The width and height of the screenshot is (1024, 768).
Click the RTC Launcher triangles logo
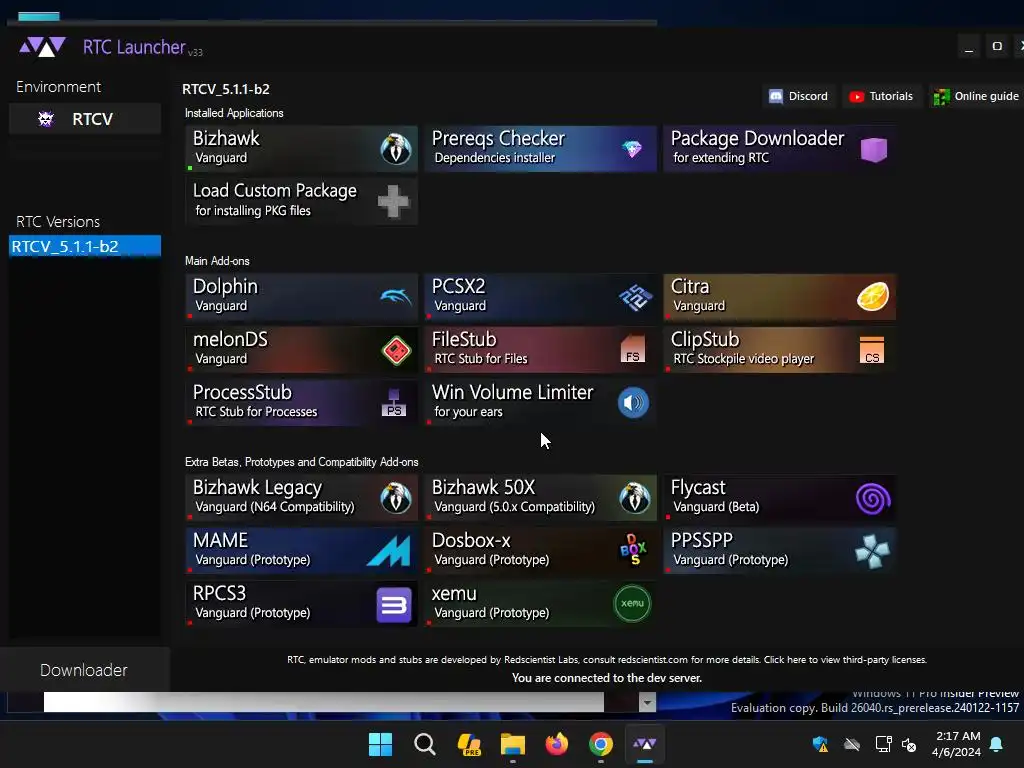42,47
